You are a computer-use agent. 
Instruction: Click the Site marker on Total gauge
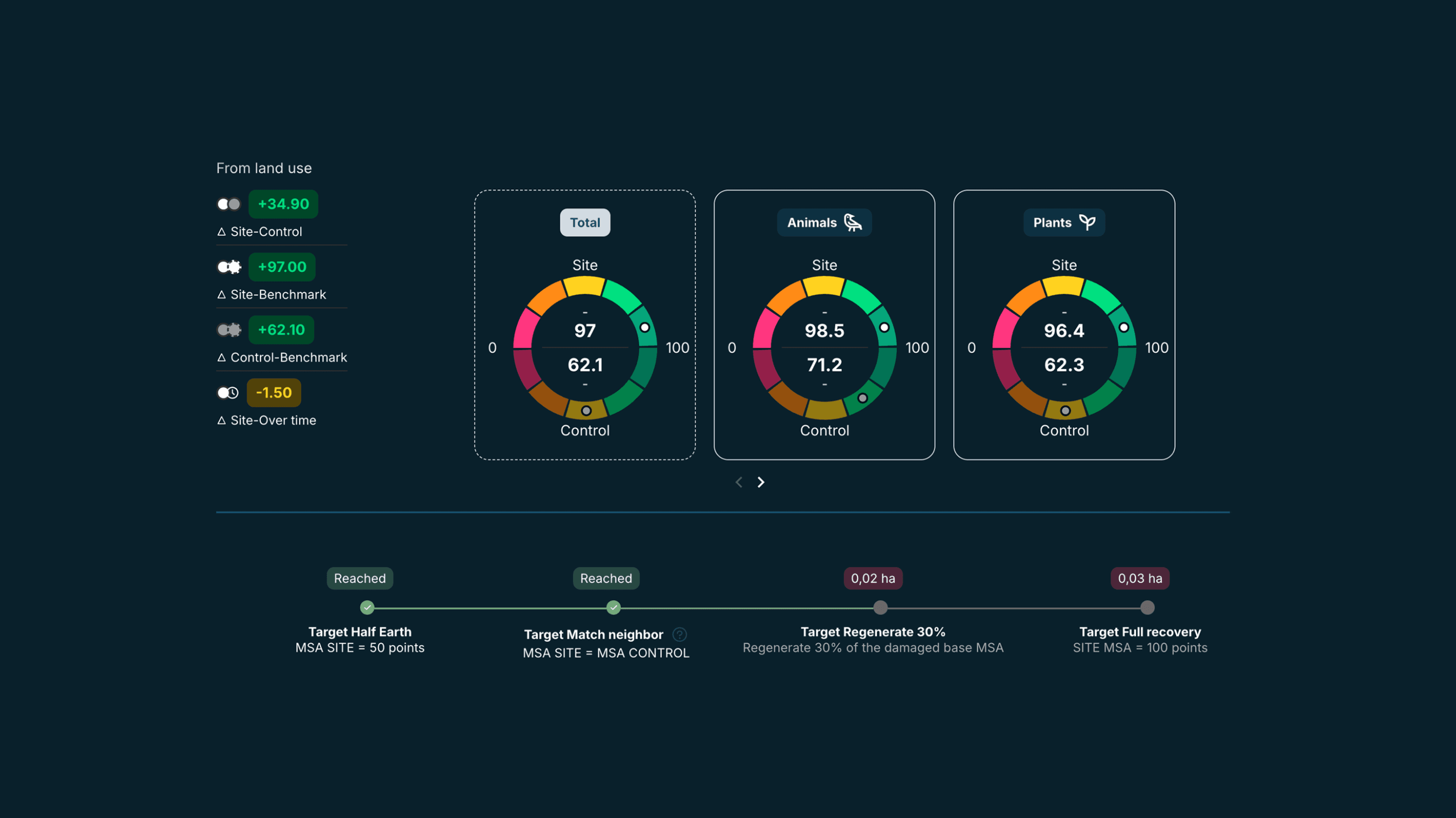click(645, 327)
